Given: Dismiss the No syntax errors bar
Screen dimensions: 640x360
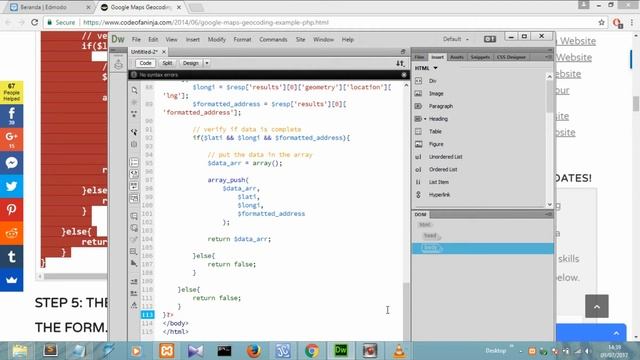Looking at the screenshot, I should [404, 75].
